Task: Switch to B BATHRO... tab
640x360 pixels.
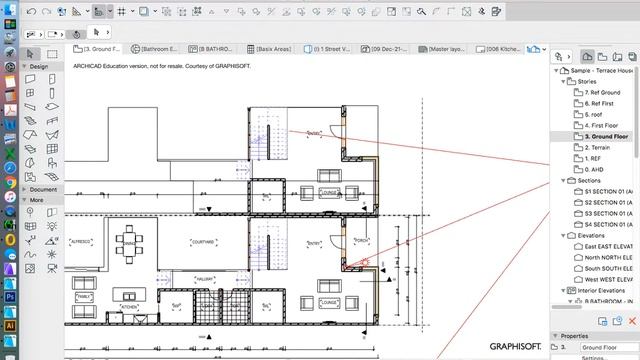Action: click(211, 49)
